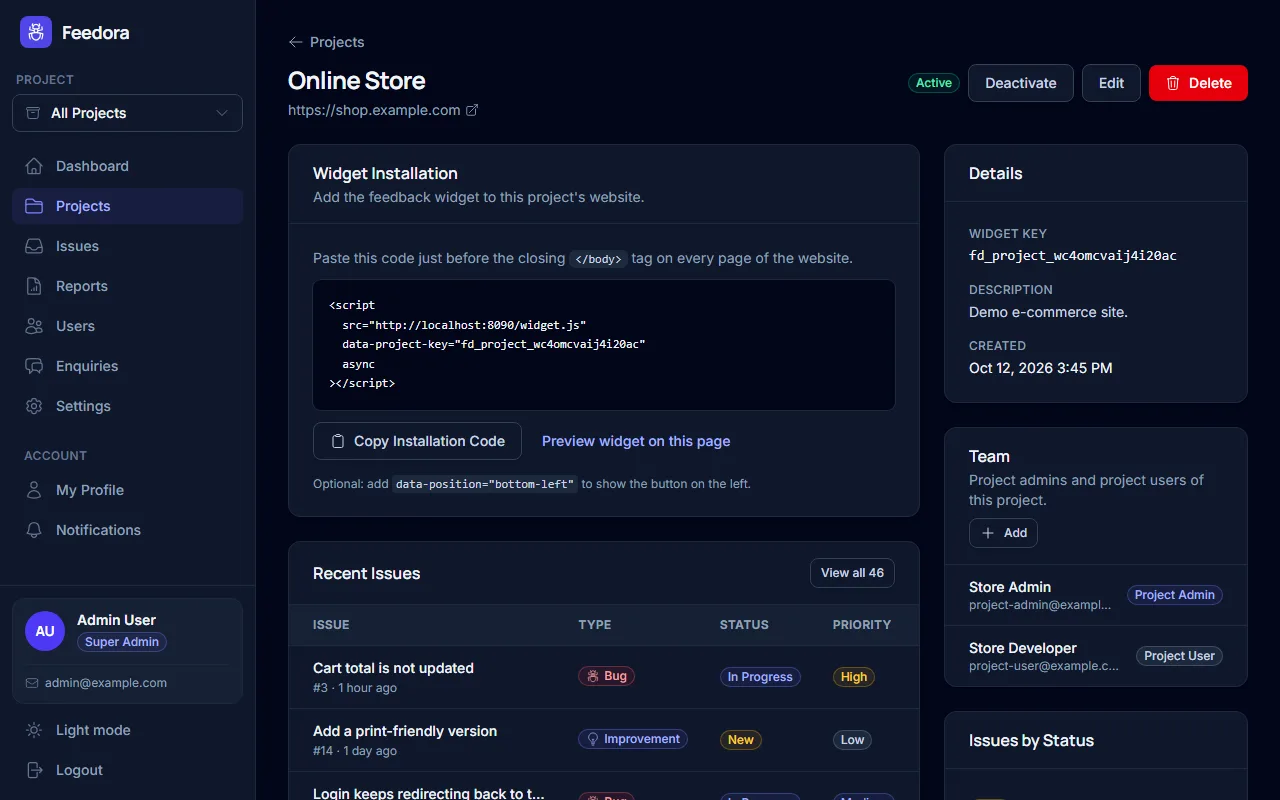1280x800 pixels.
Task: Deactivate the Online Store project
Action: (1021, 83)
